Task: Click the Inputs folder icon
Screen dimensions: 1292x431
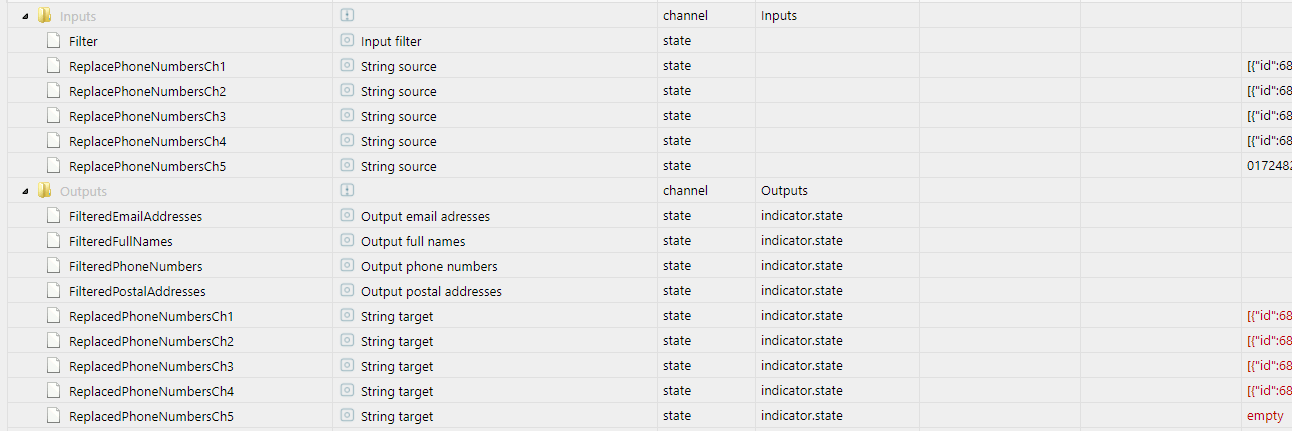Action: (x=44, y=16)
